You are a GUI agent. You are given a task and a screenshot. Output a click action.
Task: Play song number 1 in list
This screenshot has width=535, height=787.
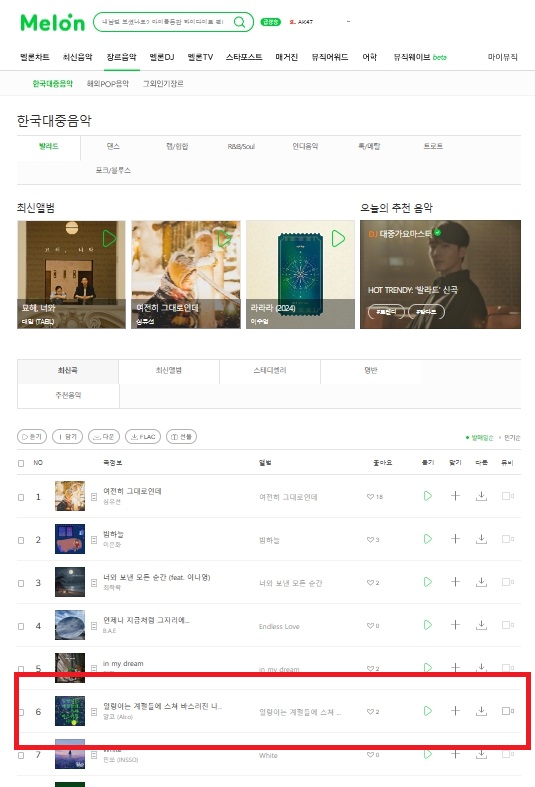point(428,496)
